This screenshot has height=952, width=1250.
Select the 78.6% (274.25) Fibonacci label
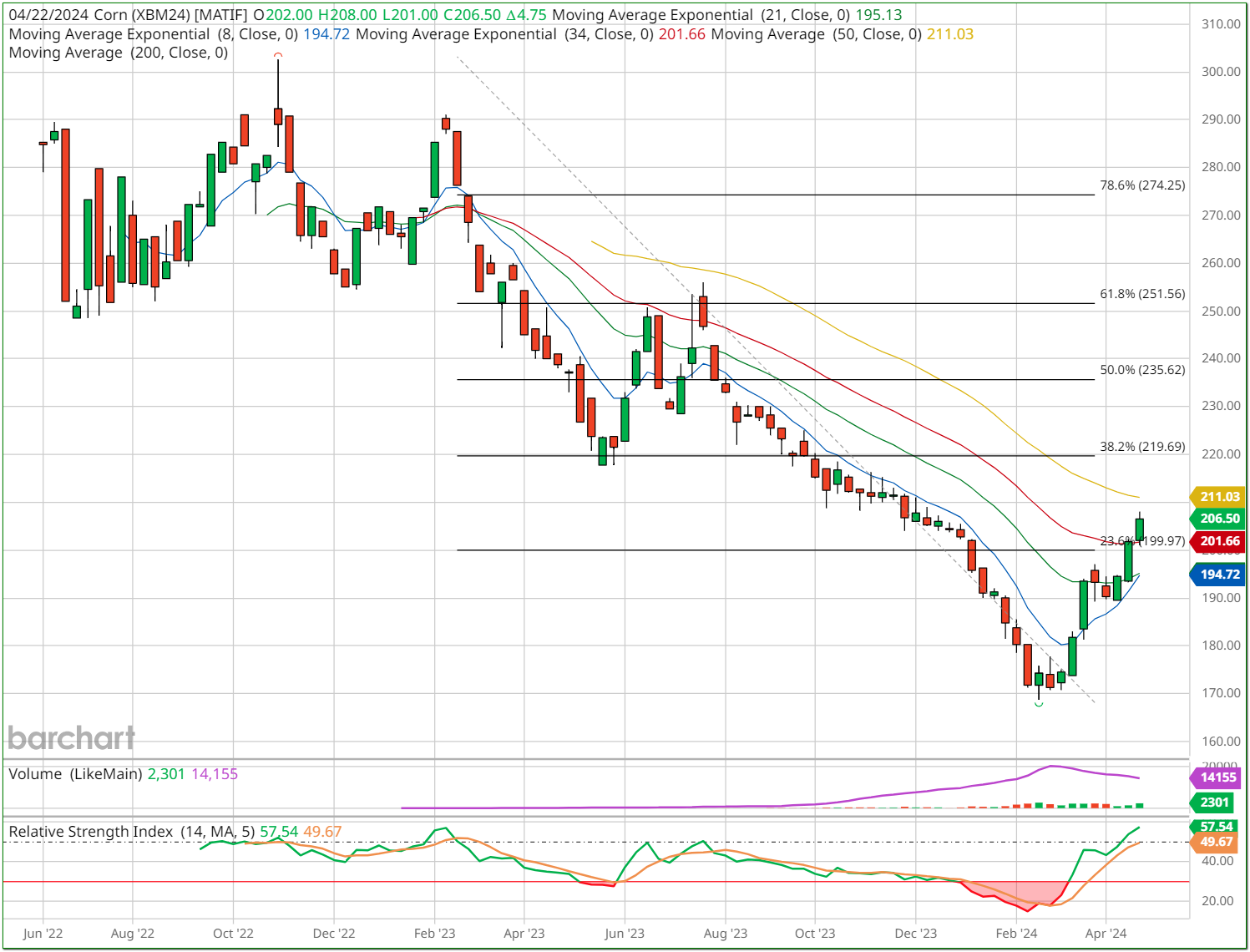pos(1141,185)
